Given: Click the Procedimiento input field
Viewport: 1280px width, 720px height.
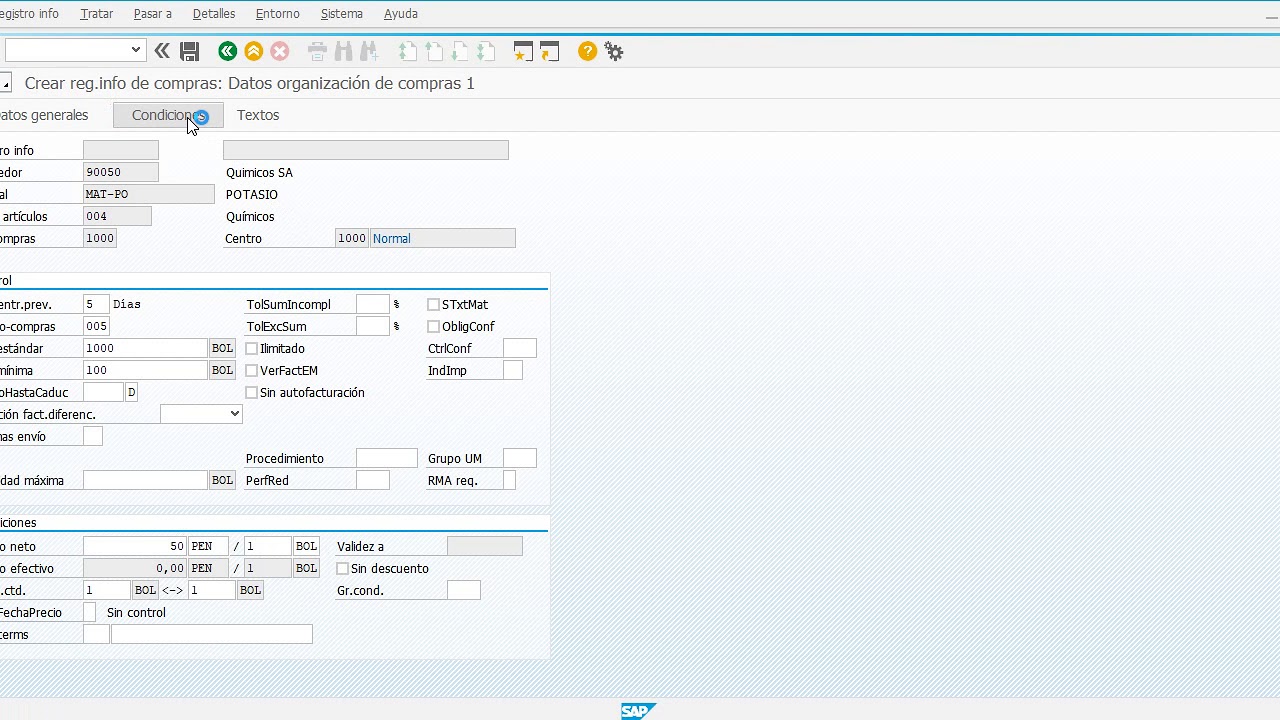Looking at the screenshot, I should click(386, 458).
